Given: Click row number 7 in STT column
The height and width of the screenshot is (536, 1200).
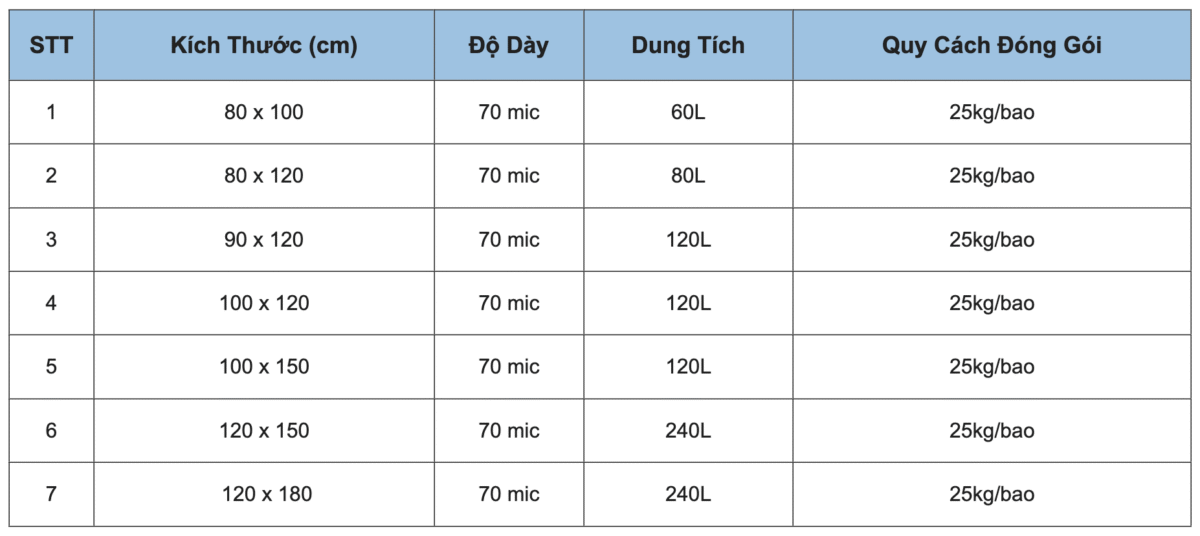Looking at the screenshot, I should click(51, 494).
